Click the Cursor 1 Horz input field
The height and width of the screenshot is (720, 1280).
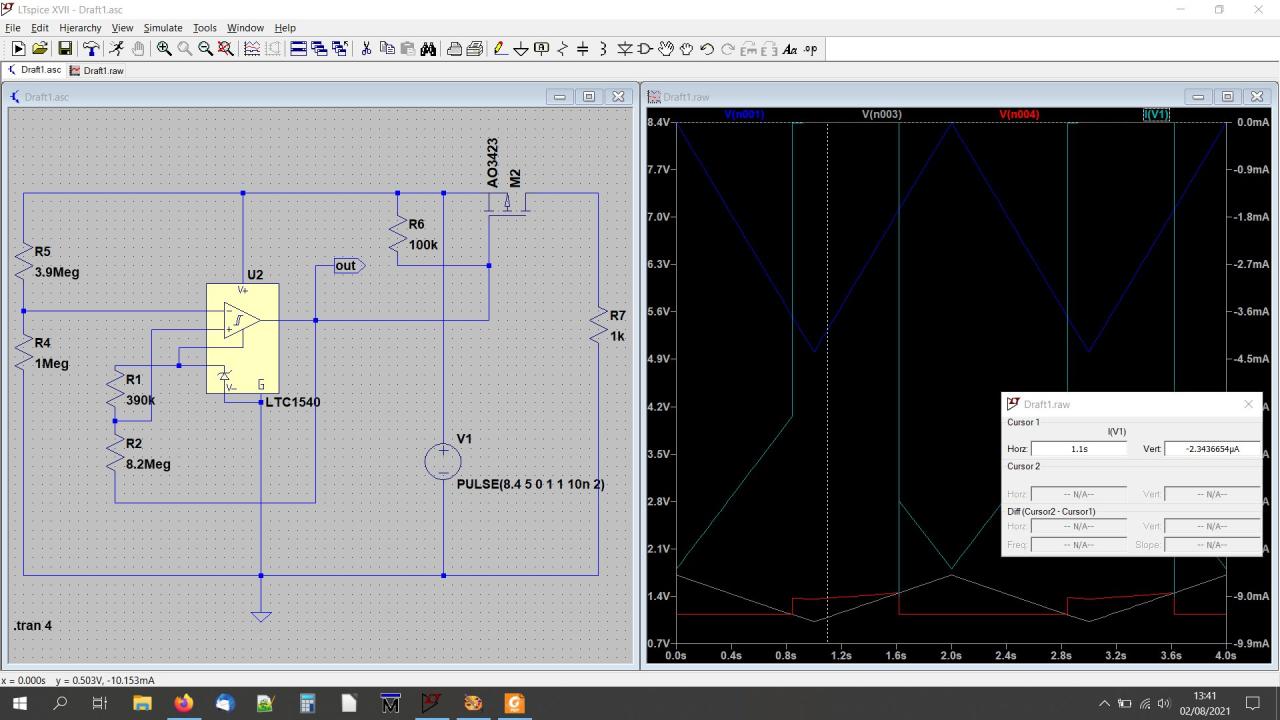1078,449
